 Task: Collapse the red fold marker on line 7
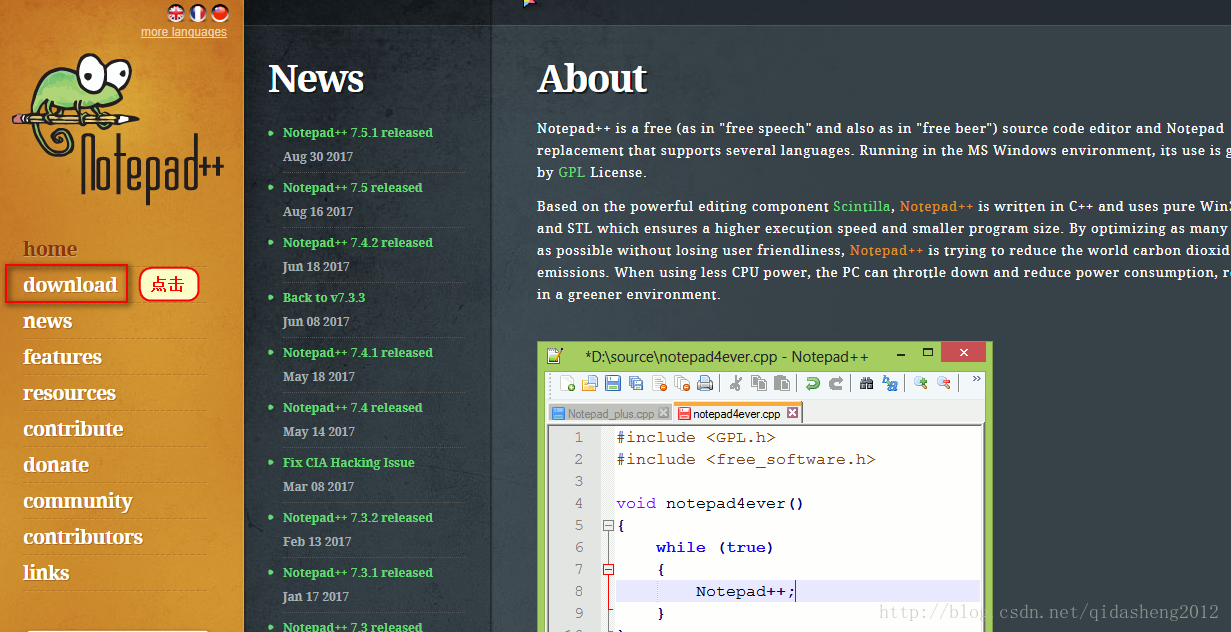[x=607, y=569]
